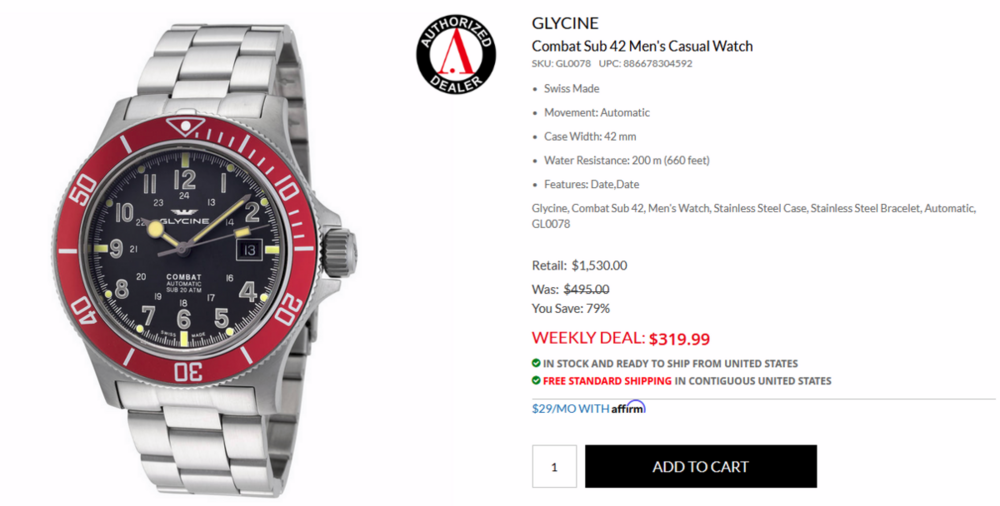1000x506 pixels.
Task: Focus the quantity input field
Action: (x=554, y=466)
